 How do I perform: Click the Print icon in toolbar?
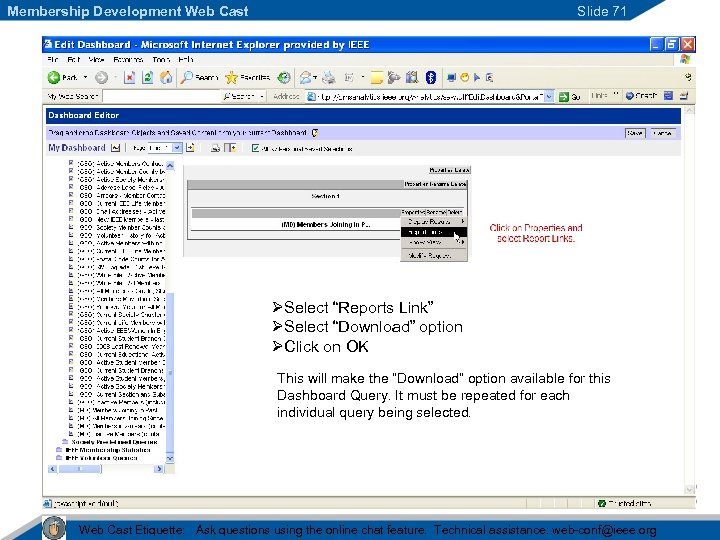tap(328, 78)
